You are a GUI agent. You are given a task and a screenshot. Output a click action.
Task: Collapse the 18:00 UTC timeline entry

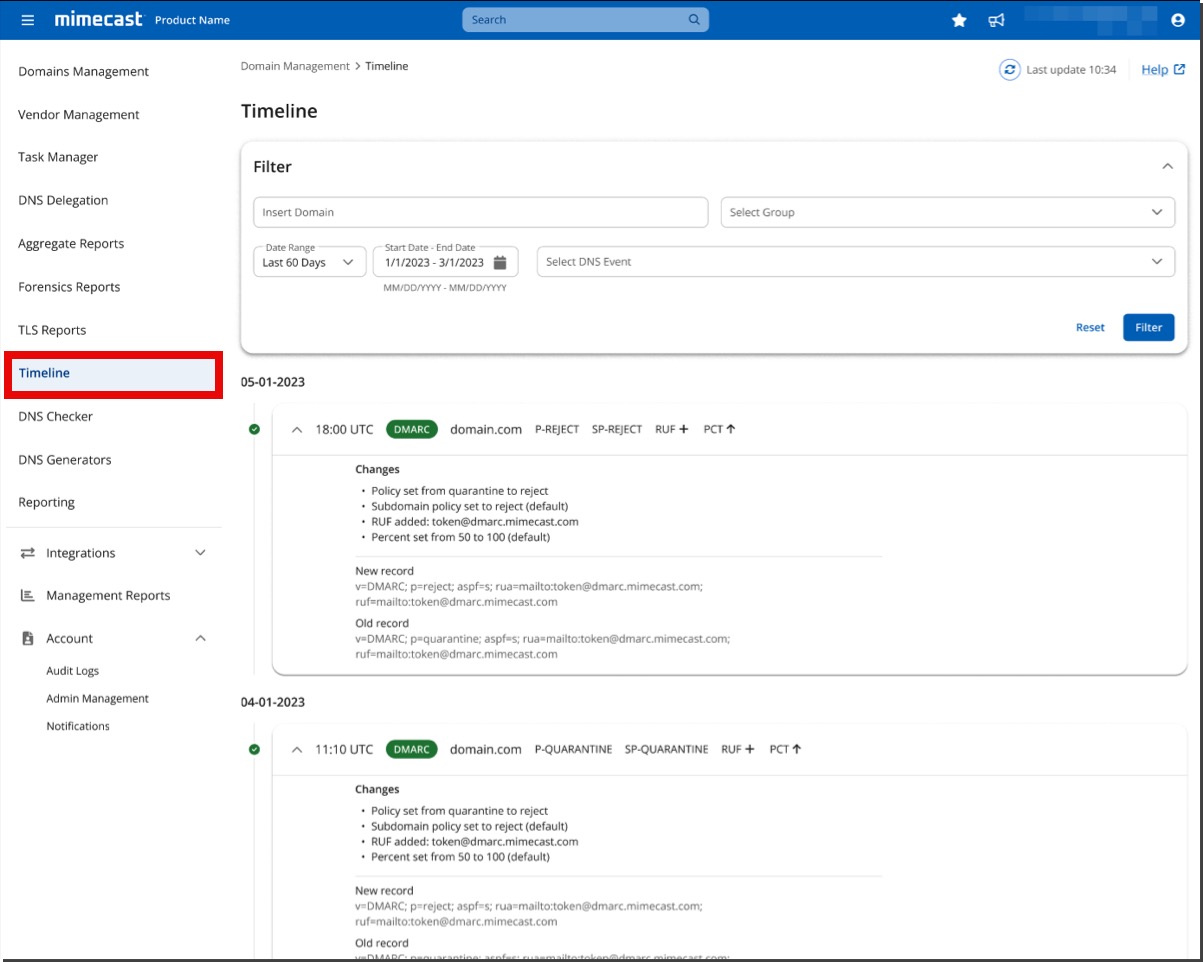click(x=297, y=429)
